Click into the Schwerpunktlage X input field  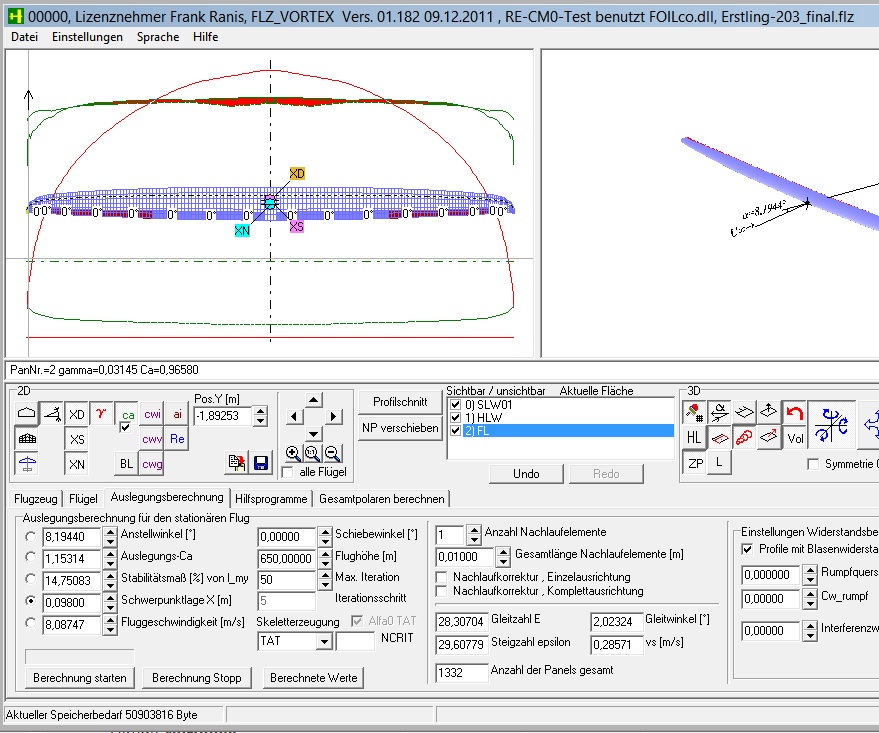69,601
